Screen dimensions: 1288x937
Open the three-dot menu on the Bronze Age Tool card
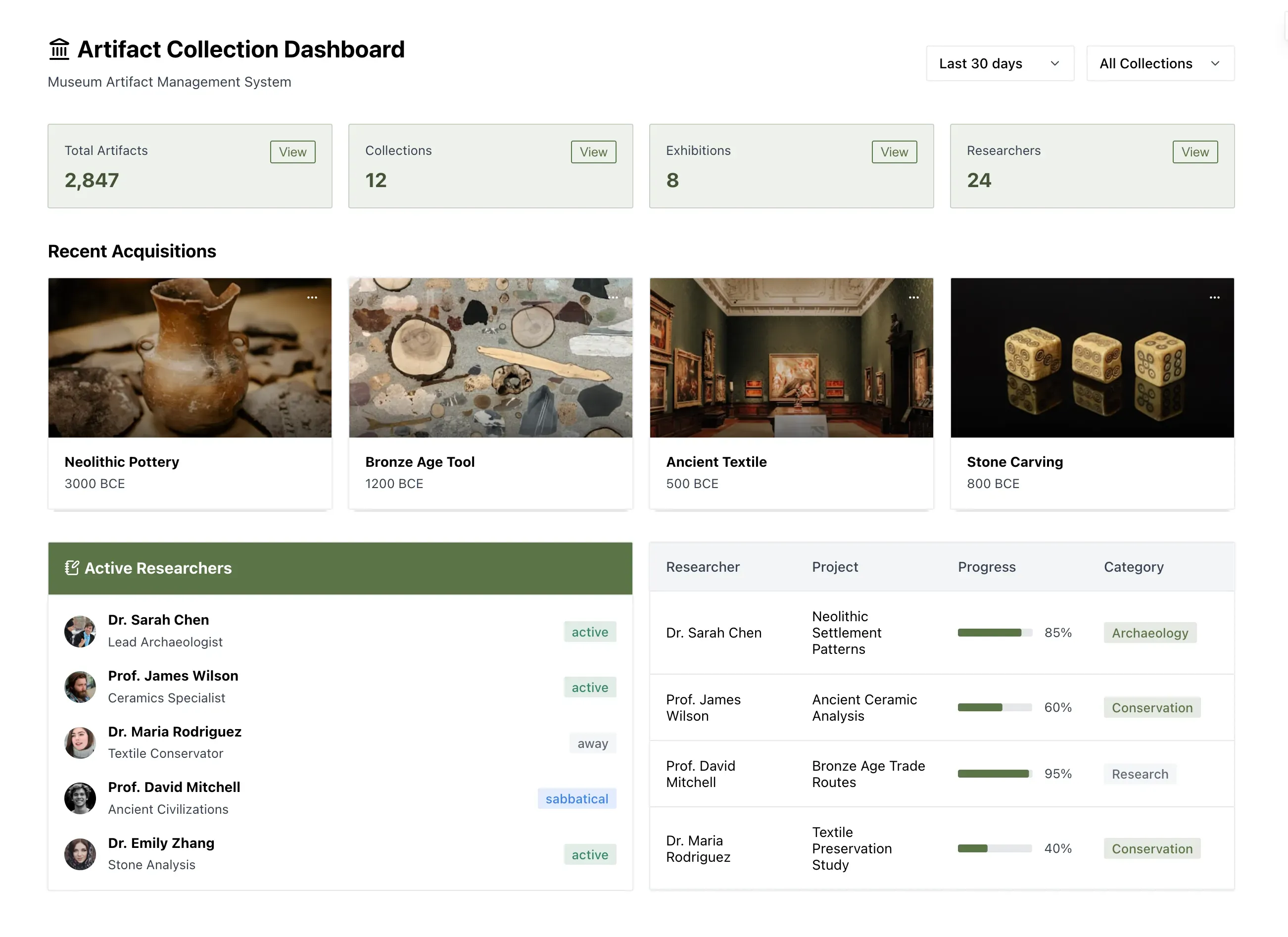click(x=613, y=298)
